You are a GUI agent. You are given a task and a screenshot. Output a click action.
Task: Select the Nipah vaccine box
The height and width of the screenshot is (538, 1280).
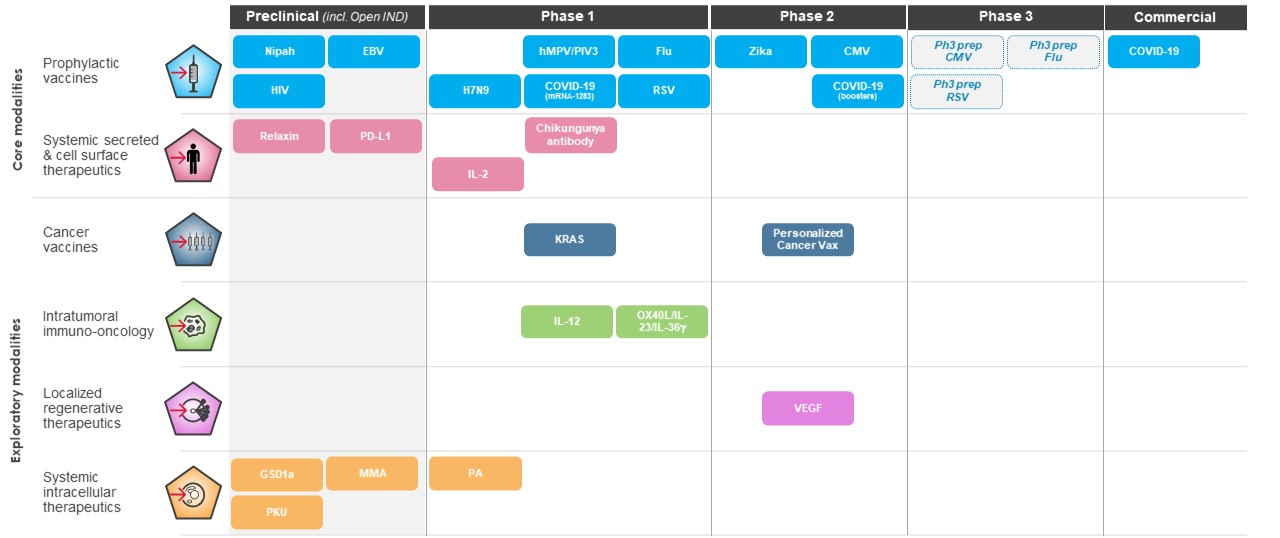coord(279,52)
